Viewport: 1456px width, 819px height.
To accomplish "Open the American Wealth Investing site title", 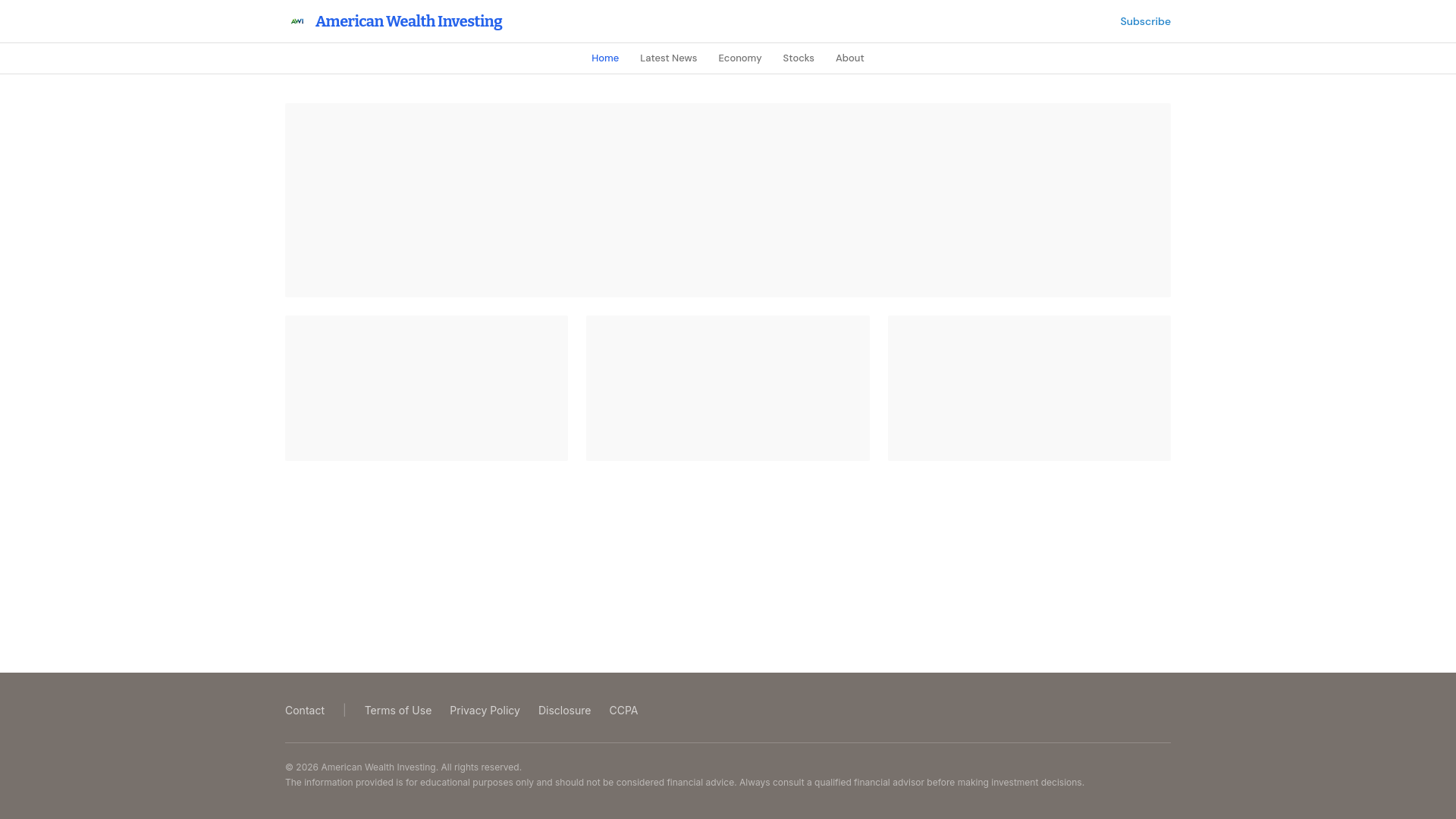I will coord(409,21).
